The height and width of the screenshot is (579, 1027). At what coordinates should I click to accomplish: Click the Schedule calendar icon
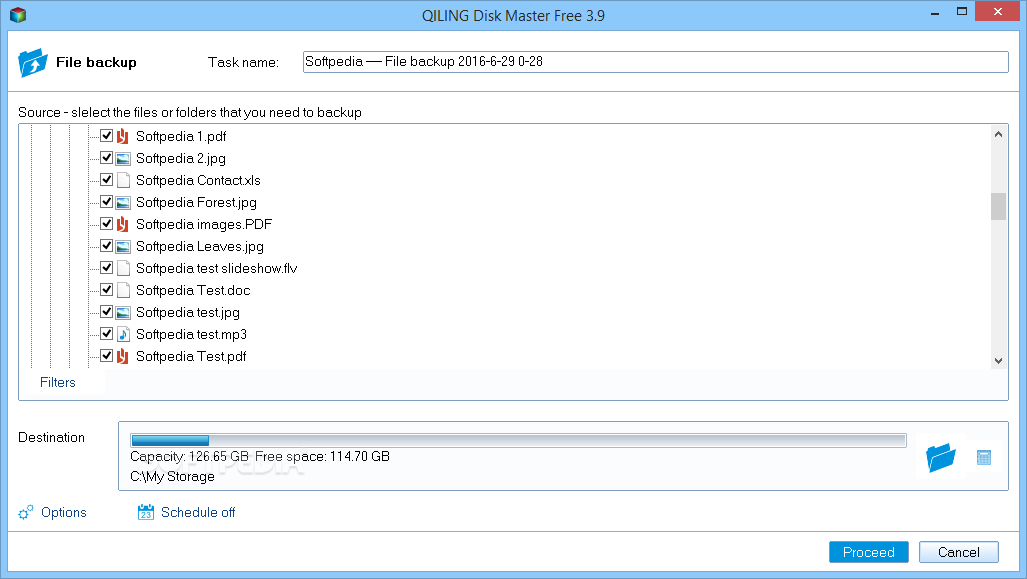[145, 512]
